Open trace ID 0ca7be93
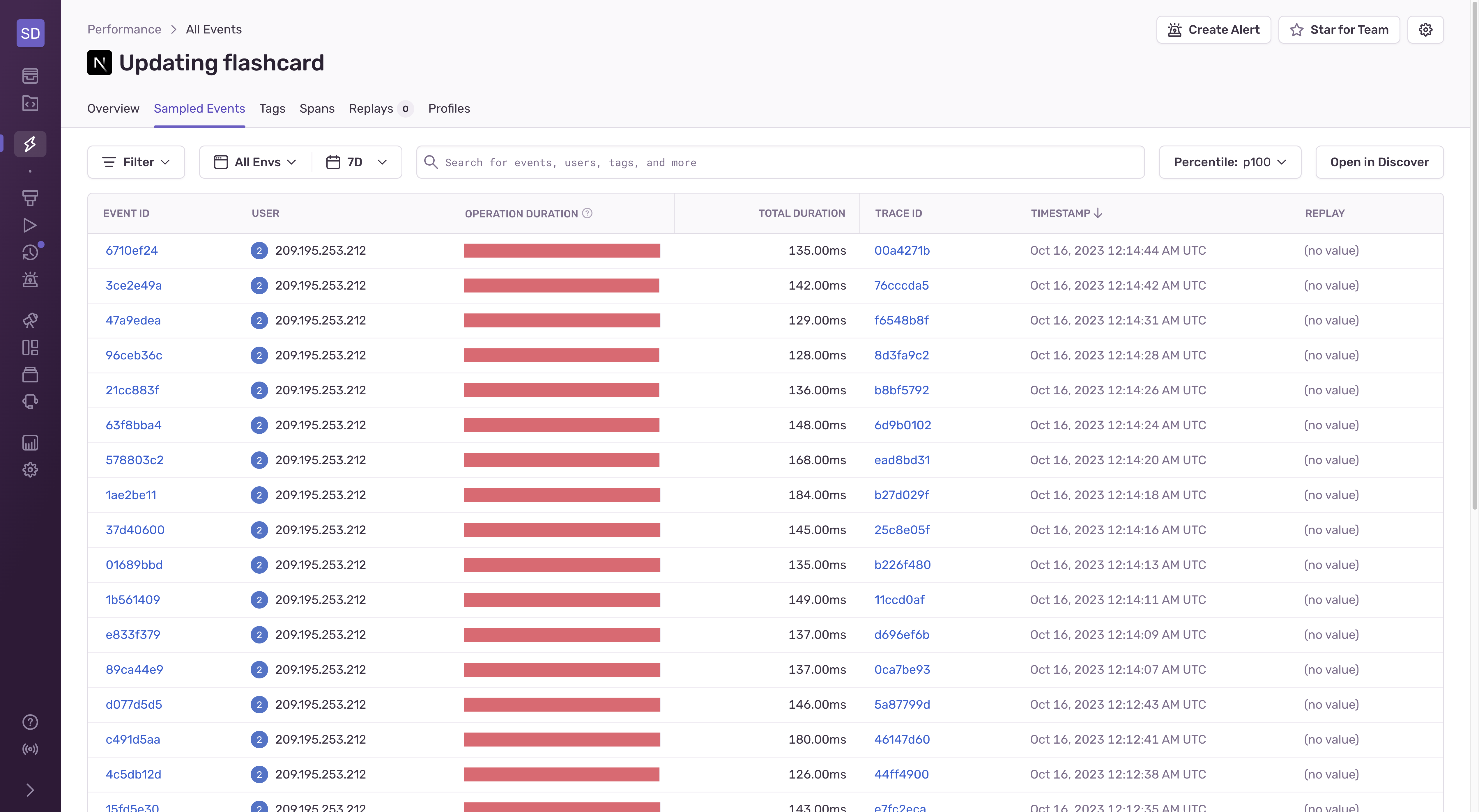The image size is (1479, 812). click(x=902, y=670)
